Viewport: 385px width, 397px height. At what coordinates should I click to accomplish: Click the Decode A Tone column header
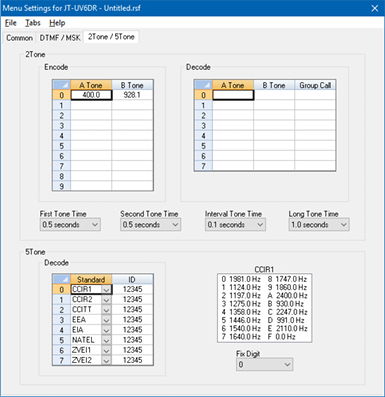point(233,85)
